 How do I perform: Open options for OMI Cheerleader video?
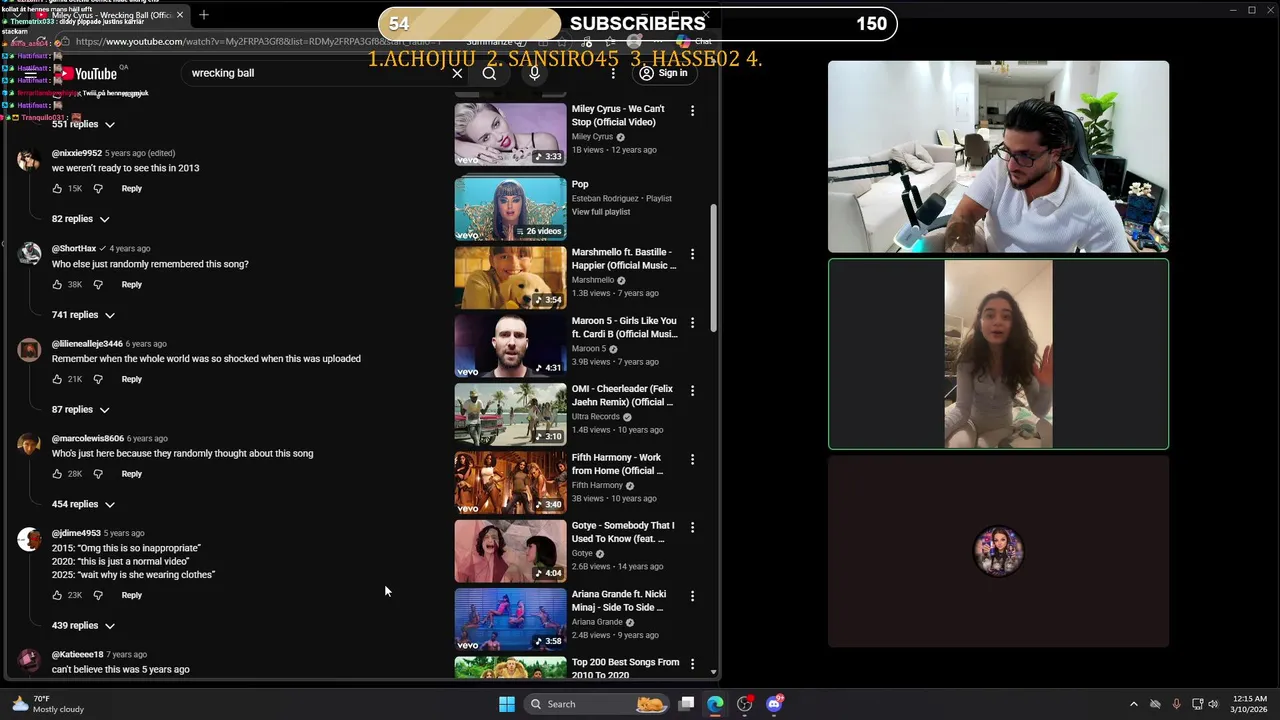(692, 390)
